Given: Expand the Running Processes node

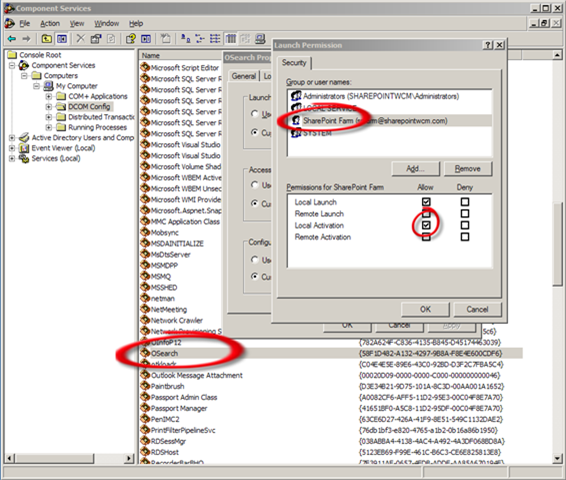Looking at the screenshot, I should [49, 127].
